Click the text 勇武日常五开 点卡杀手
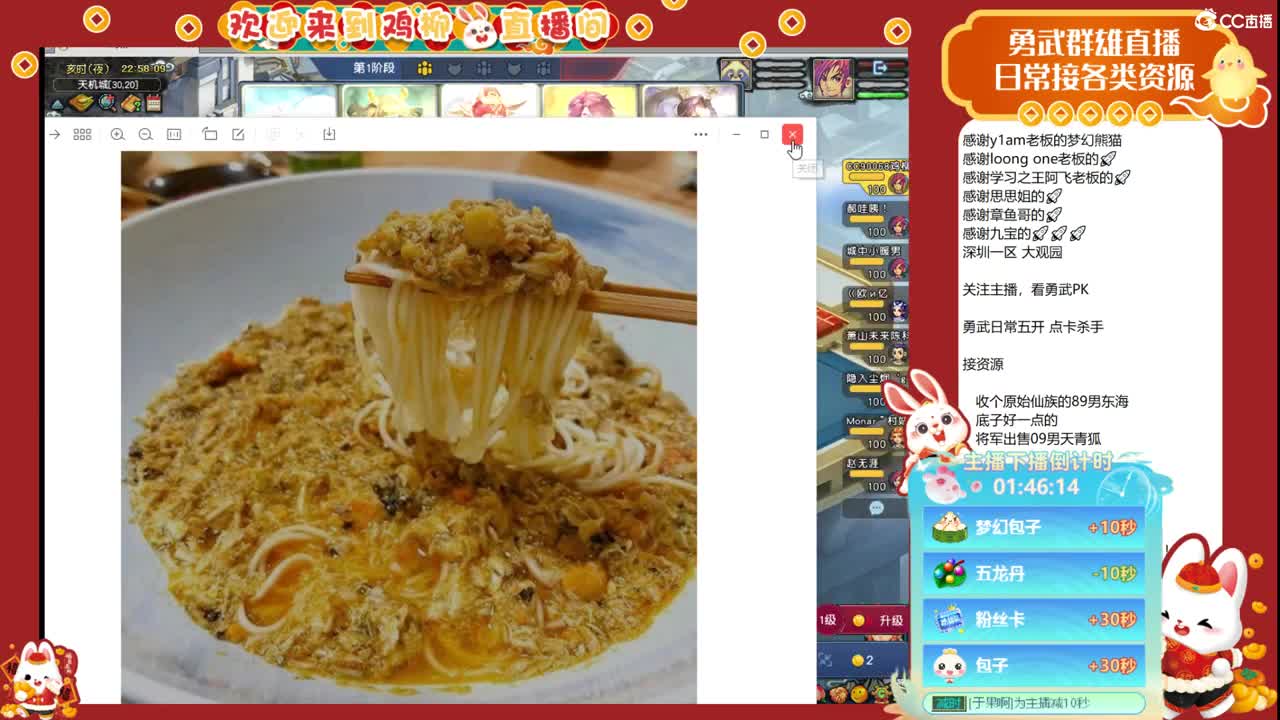Viewport: 1280px width, 720px height. pyautogui.click(x=1033, y=327)
